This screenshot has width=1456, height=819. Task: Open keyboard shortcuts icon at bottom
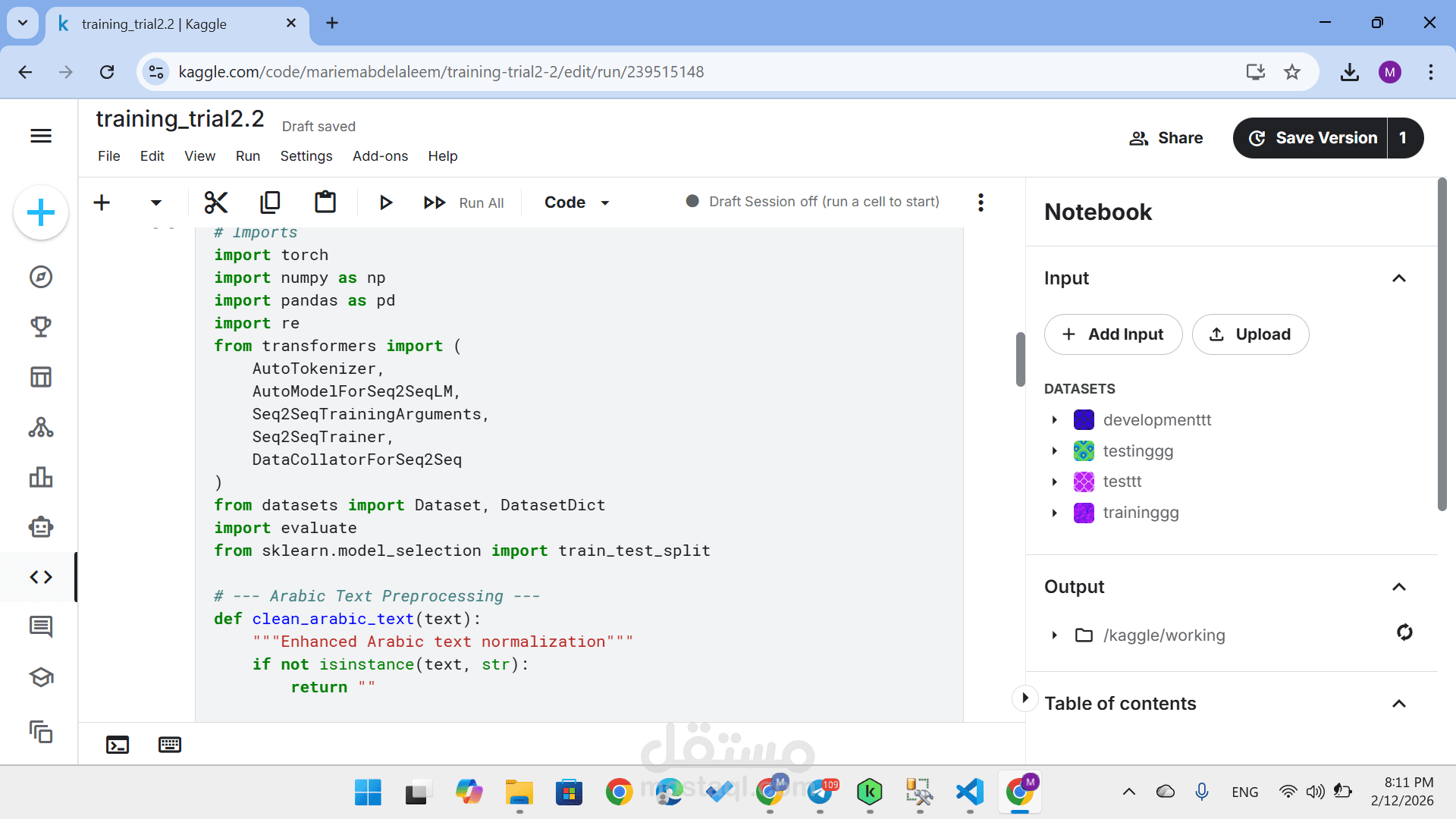click(170, 745)
